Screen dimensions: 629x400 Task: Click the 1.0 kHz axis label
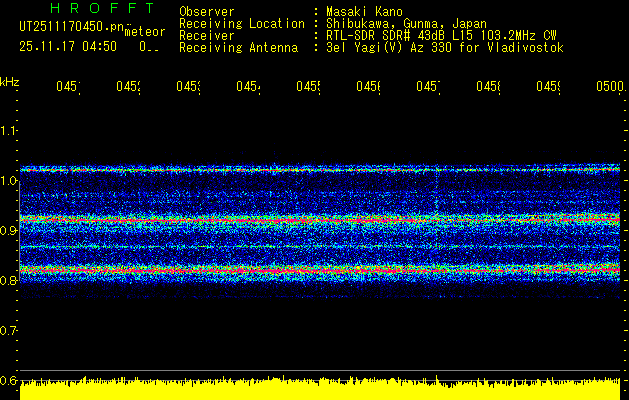pyautogui.click(x=9, y=181)
